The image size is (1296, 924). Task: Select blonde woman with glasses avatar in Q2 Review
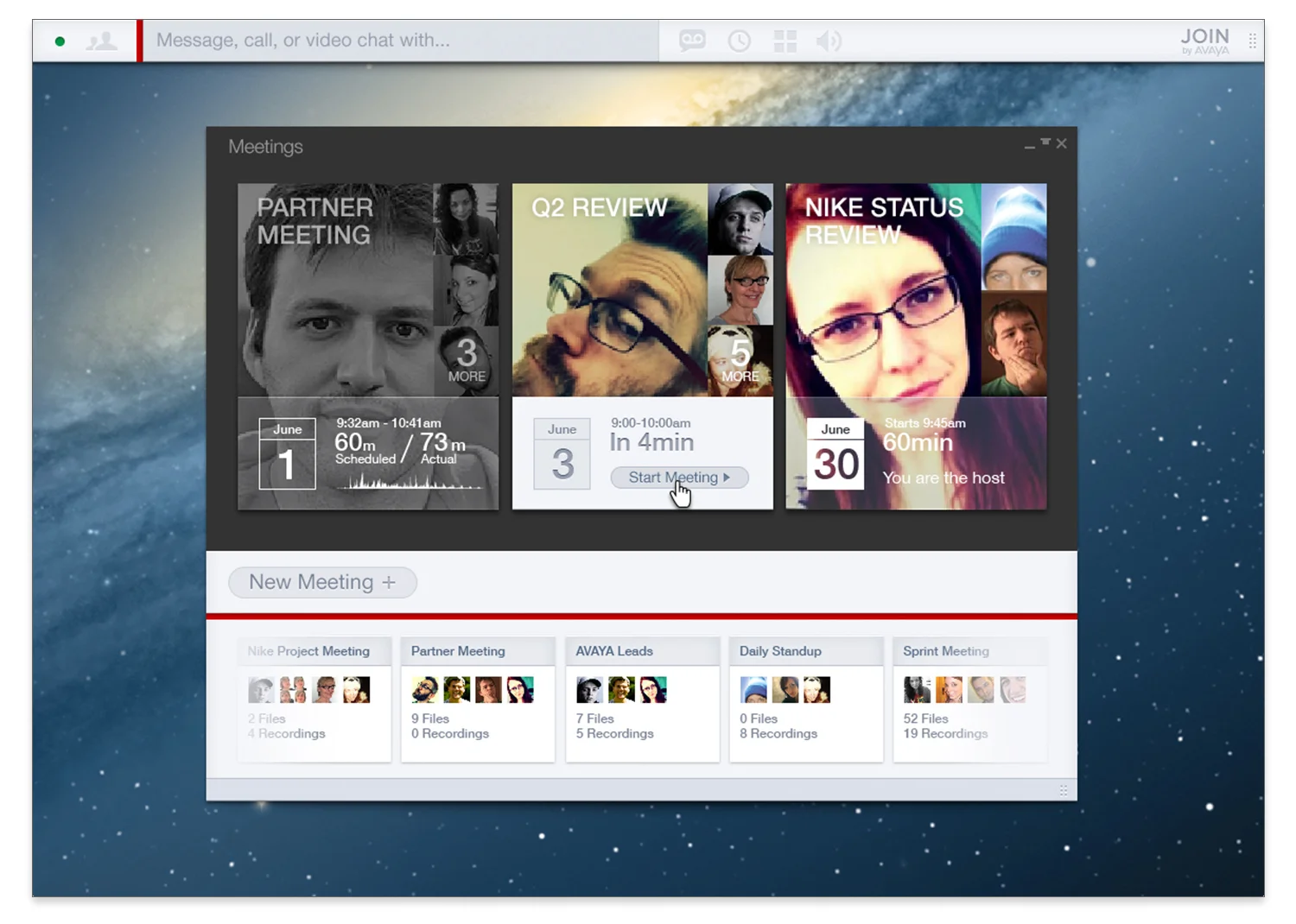pyautogui.click(x=740, y=290)
